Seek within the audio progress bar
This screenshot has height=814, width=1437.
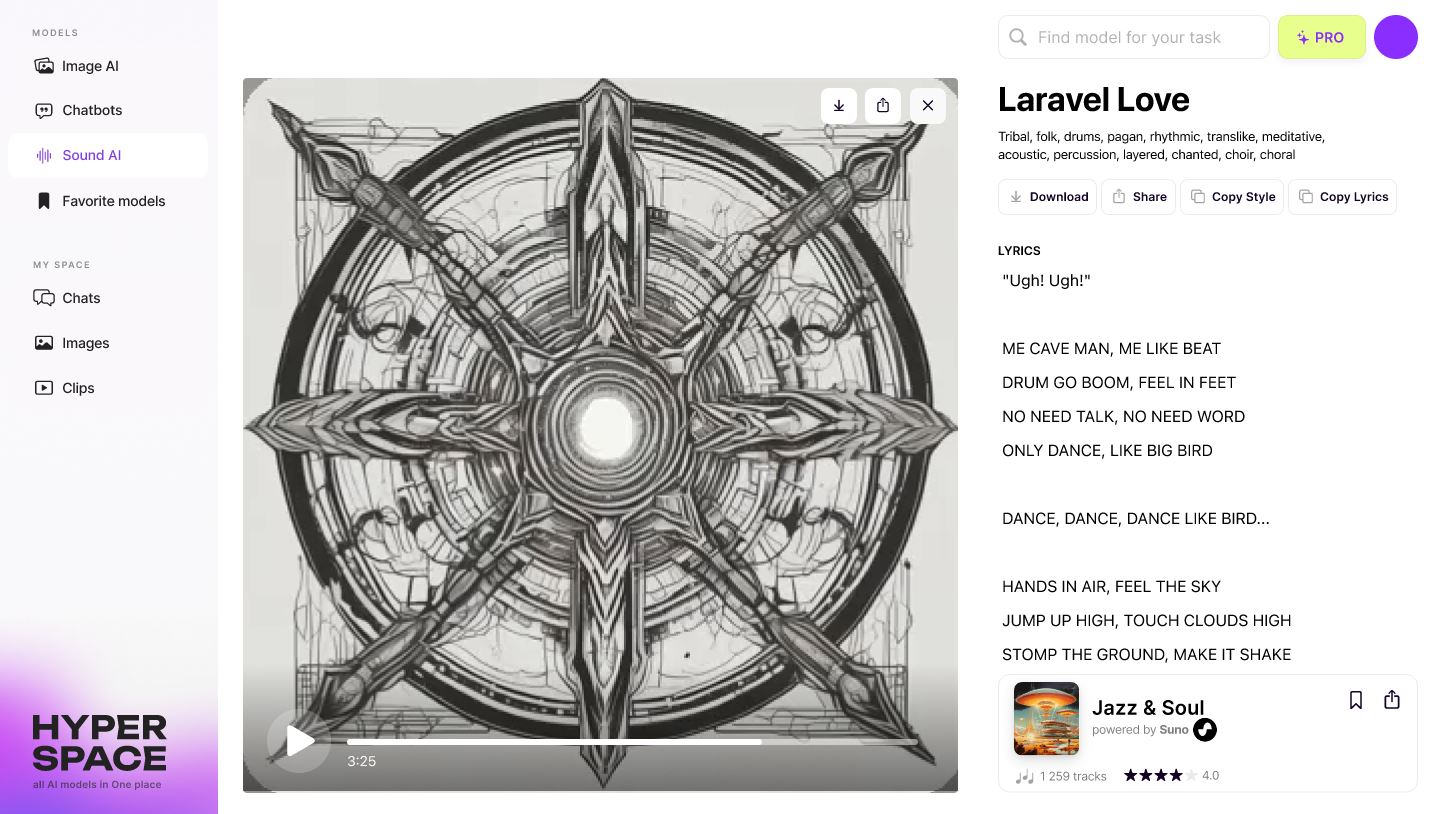tap(632, 742)
